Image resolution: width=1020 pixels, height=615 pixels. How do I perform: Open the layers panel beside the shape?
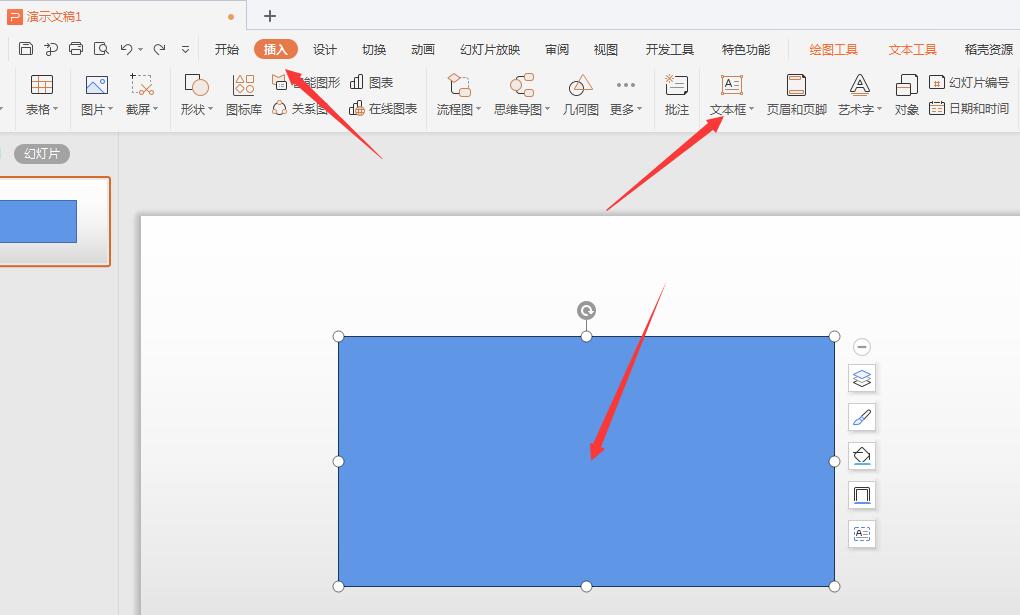pos(862,378)
